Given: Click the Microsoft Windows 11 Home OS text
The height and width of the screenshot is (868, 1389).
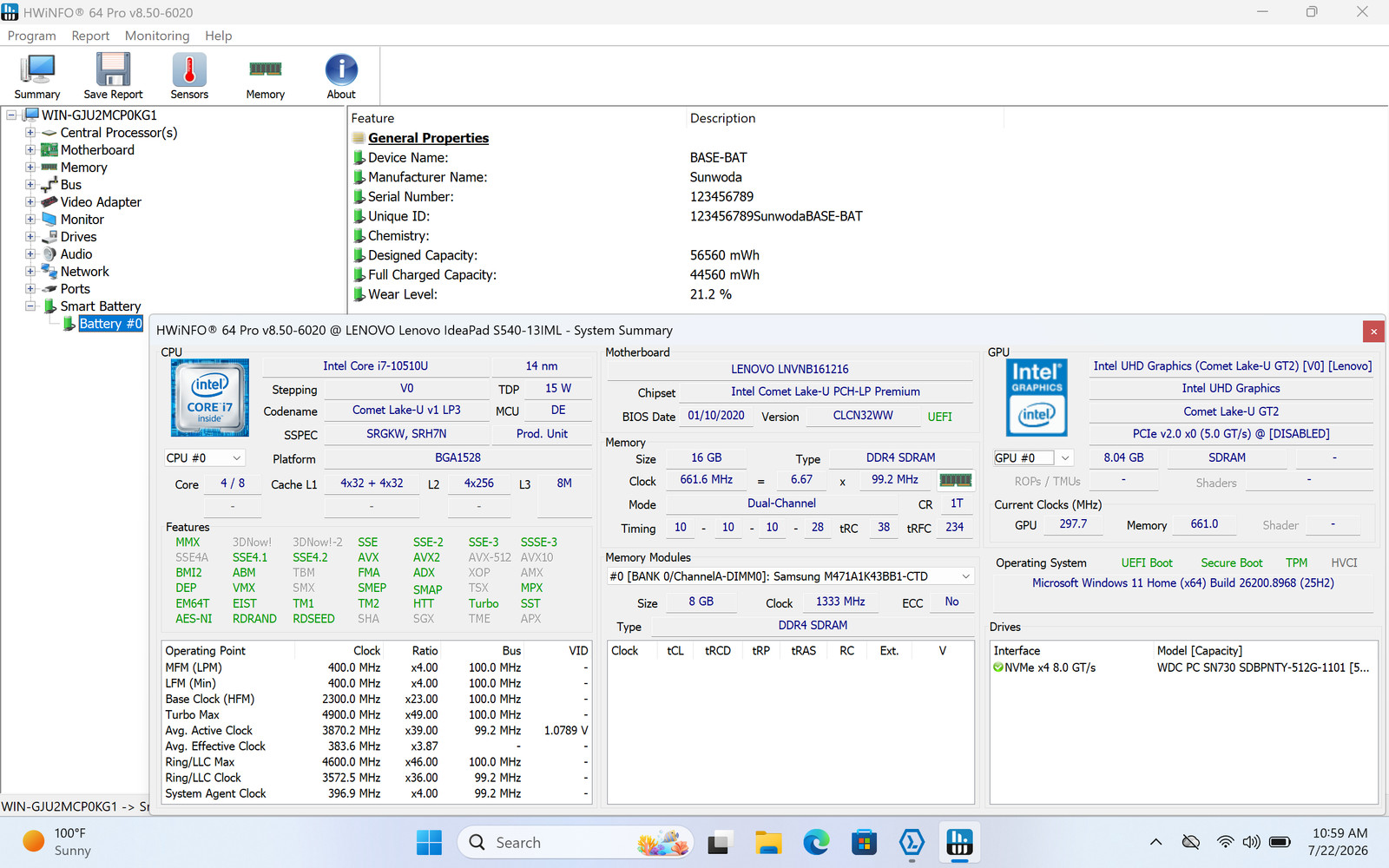Looking at the screenshot, I should [x=1183, y=583].
